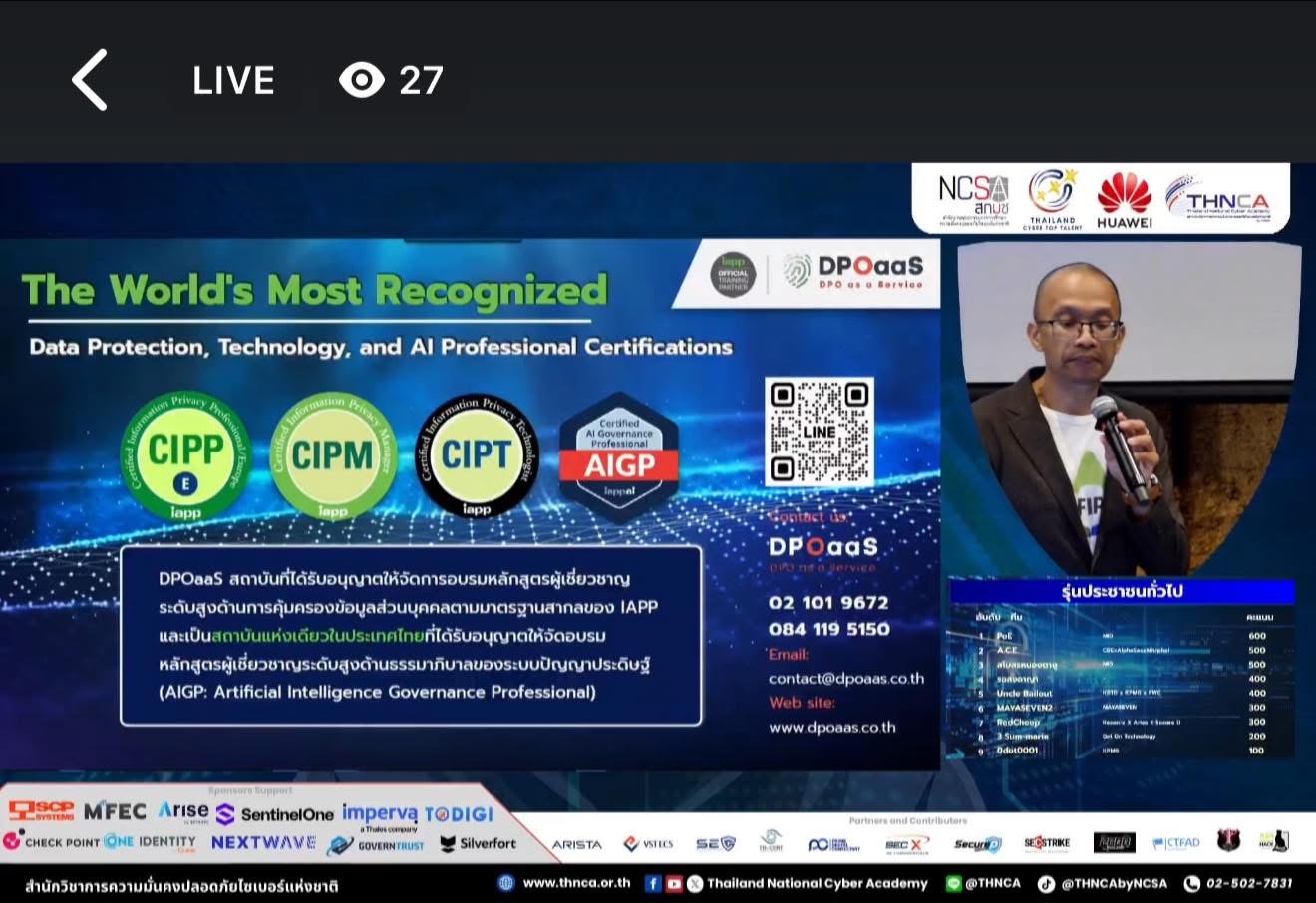1316x903 pixels.
Task: Click the 0dot0001 team row on scoreboard
Action: pos(1122,750)
